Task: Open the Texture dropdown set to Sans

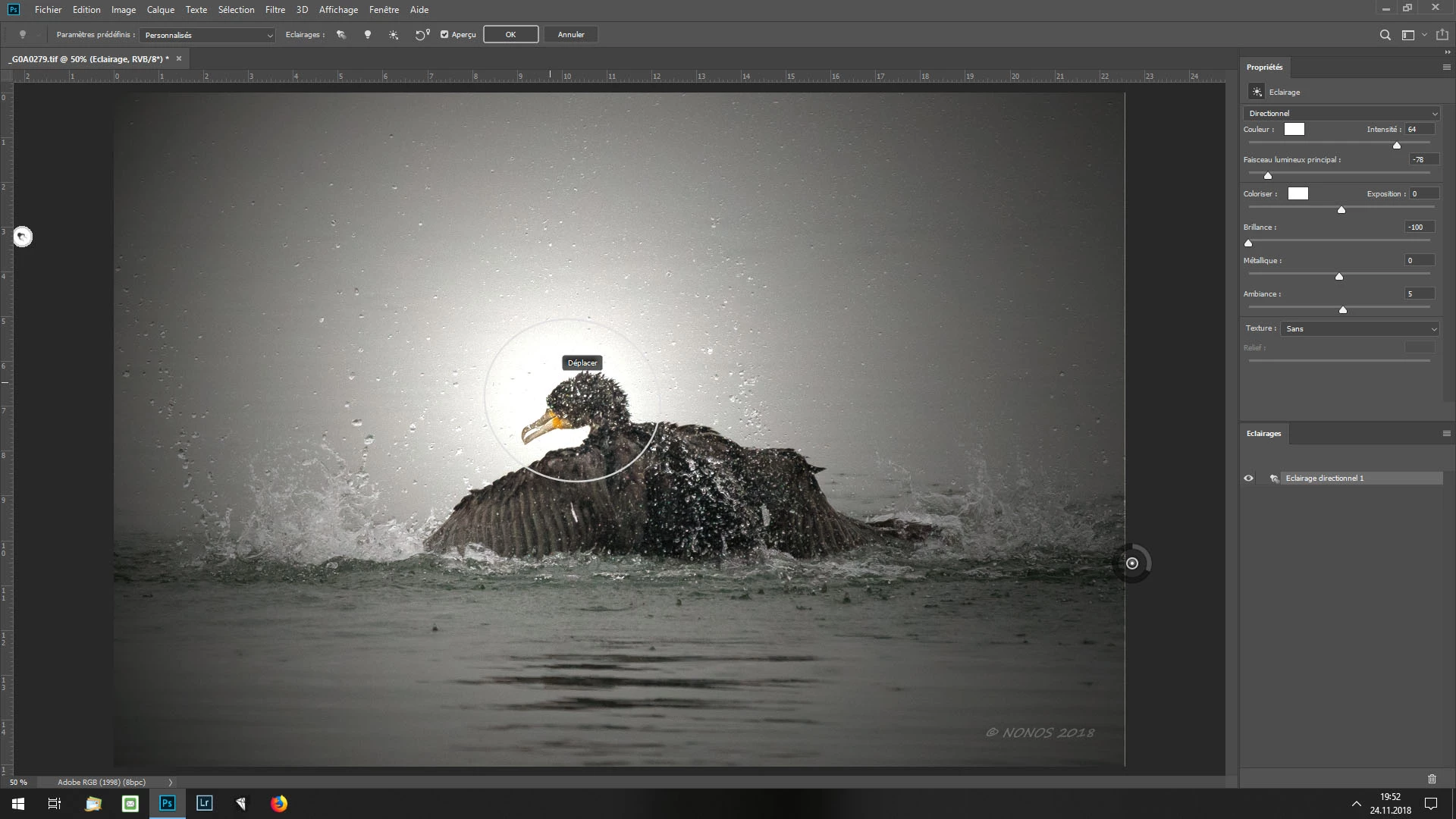Action: [x=1360, y=329]
